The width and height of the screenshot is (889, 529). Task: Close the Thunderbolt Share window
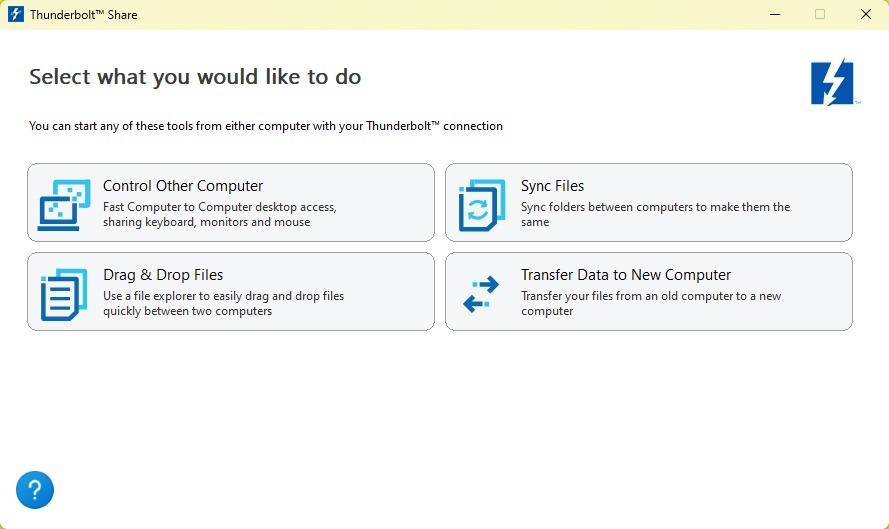(866, 14)
